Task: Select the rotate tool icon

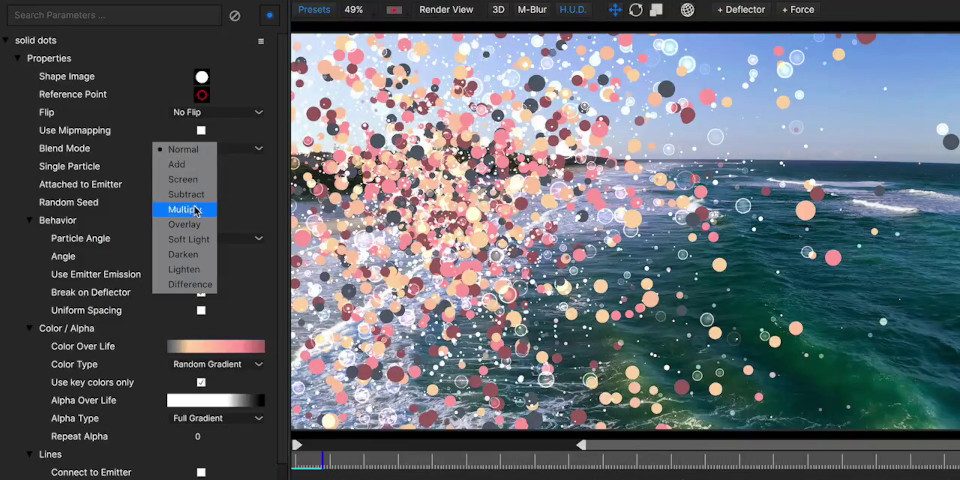Action: click(636, 10)
